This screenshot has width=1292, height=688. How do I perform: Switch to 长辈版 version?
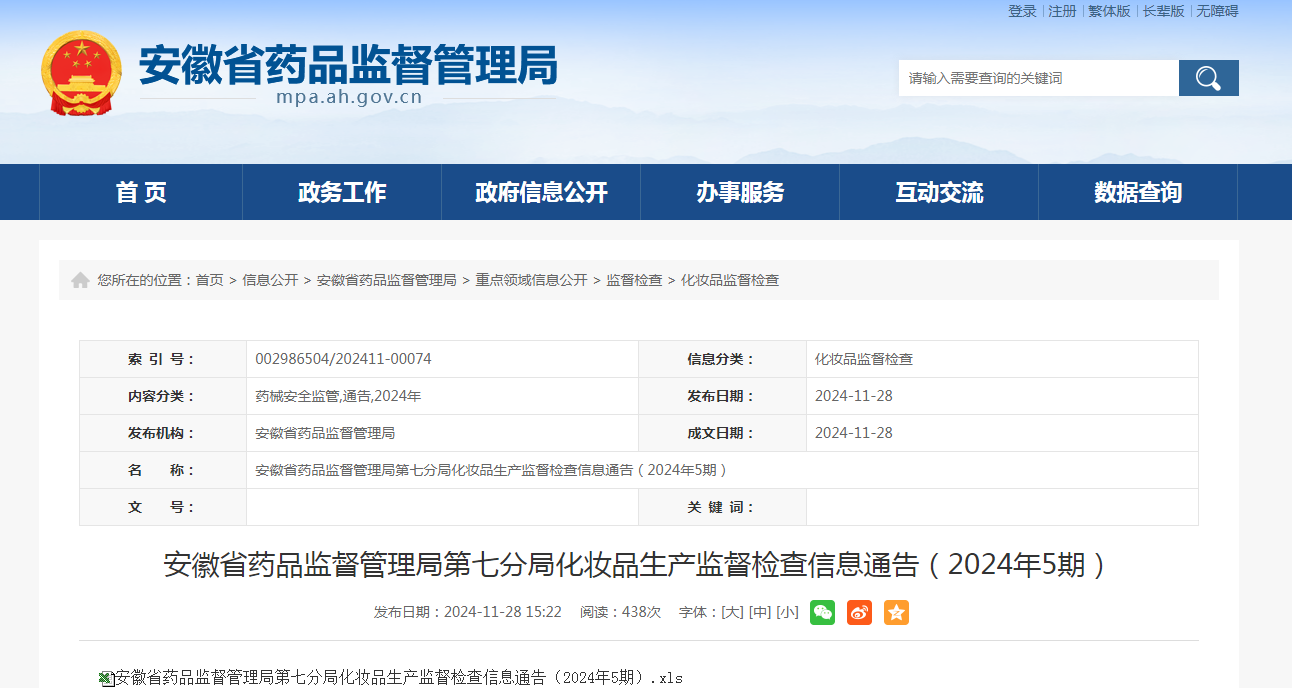pyautogui.click(x=1163, y=11)
